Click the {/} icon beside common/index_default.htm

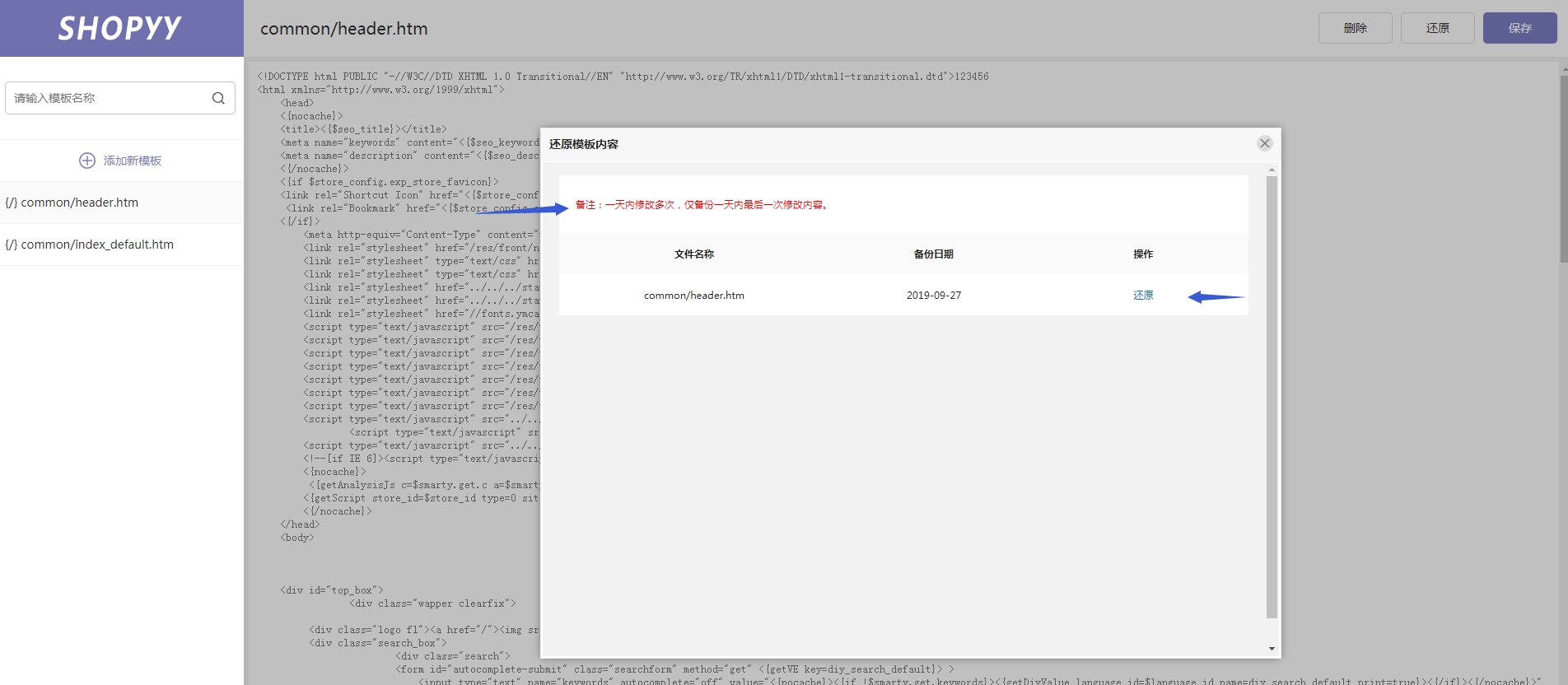point(11,245)
